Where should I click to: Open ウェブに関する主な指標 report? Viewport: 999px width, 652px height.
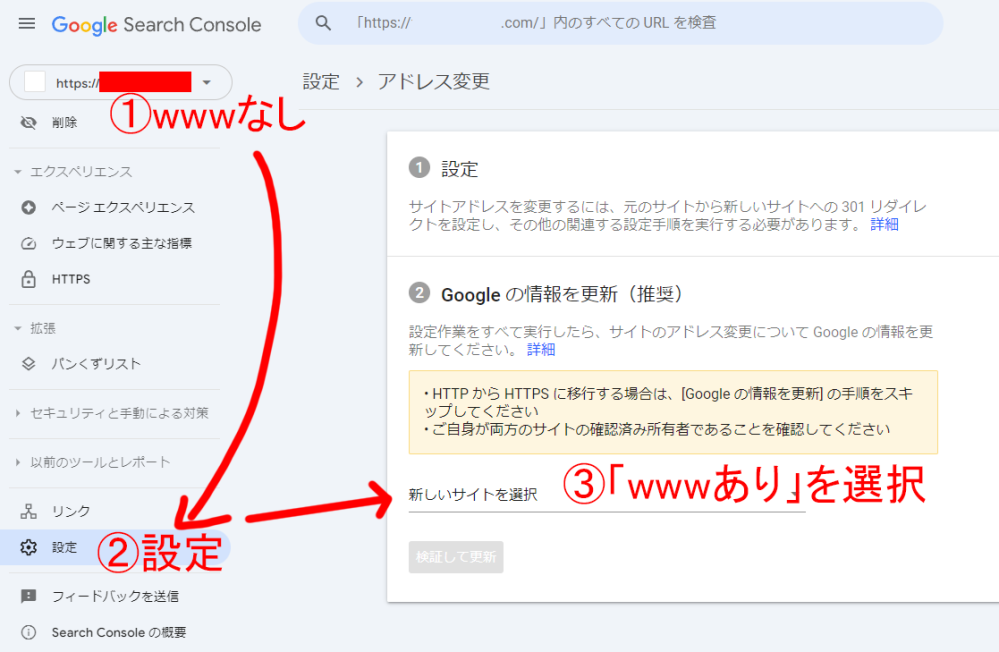click(x=122, y=243)
